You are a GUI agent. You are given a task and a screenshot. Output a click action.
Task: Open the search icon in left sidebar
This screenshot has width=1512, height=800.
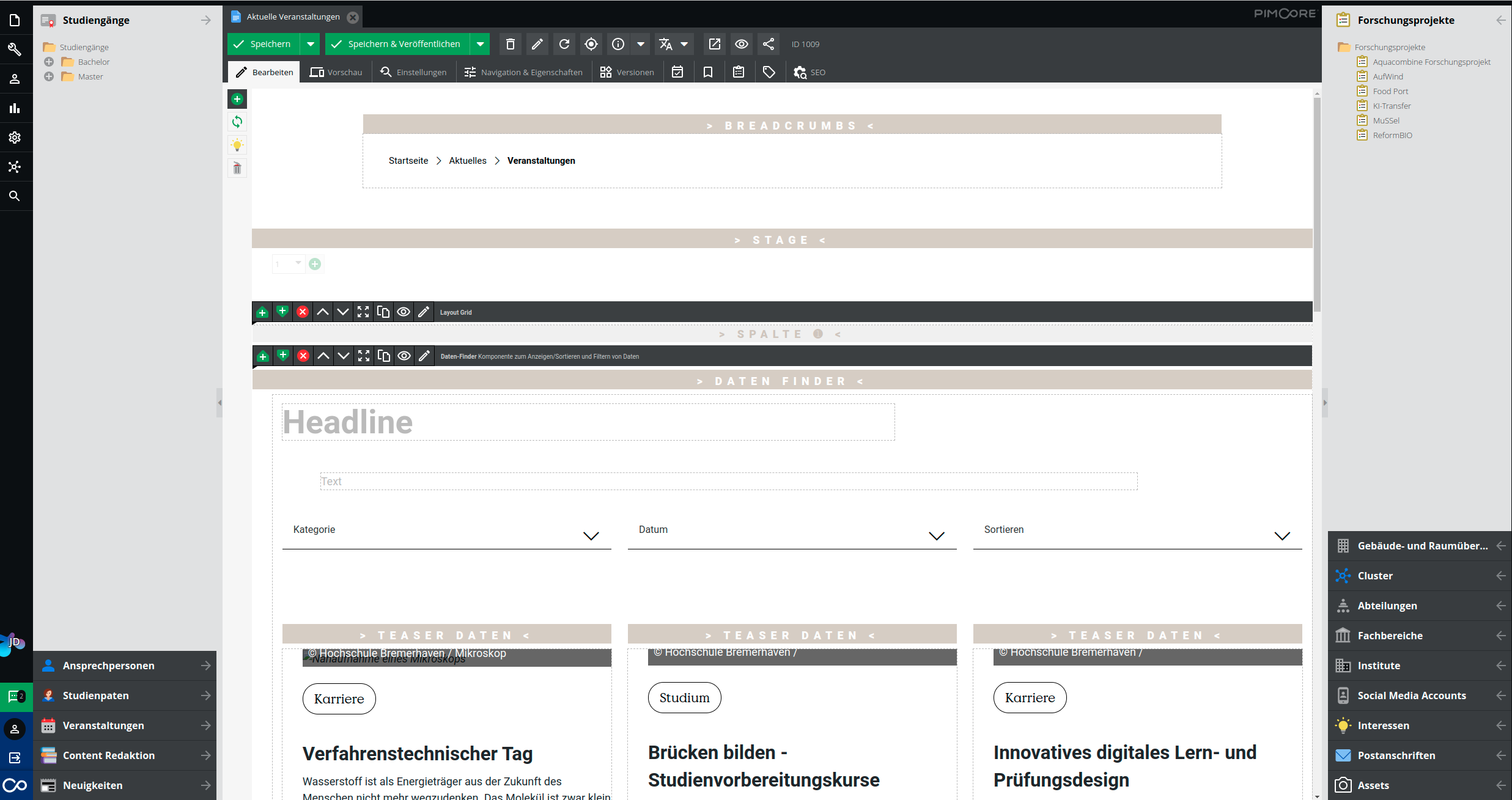[x=15, y=196]
